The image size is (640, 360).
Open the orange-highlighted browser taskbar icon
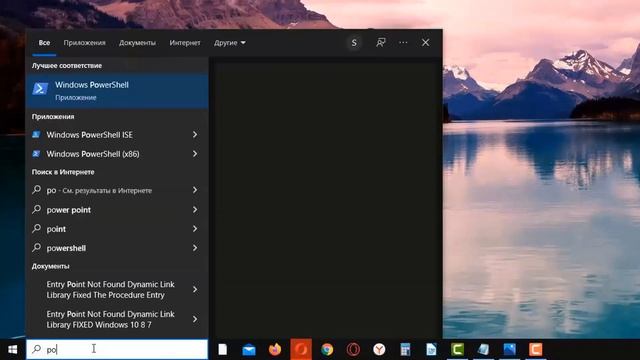(301, 349)
